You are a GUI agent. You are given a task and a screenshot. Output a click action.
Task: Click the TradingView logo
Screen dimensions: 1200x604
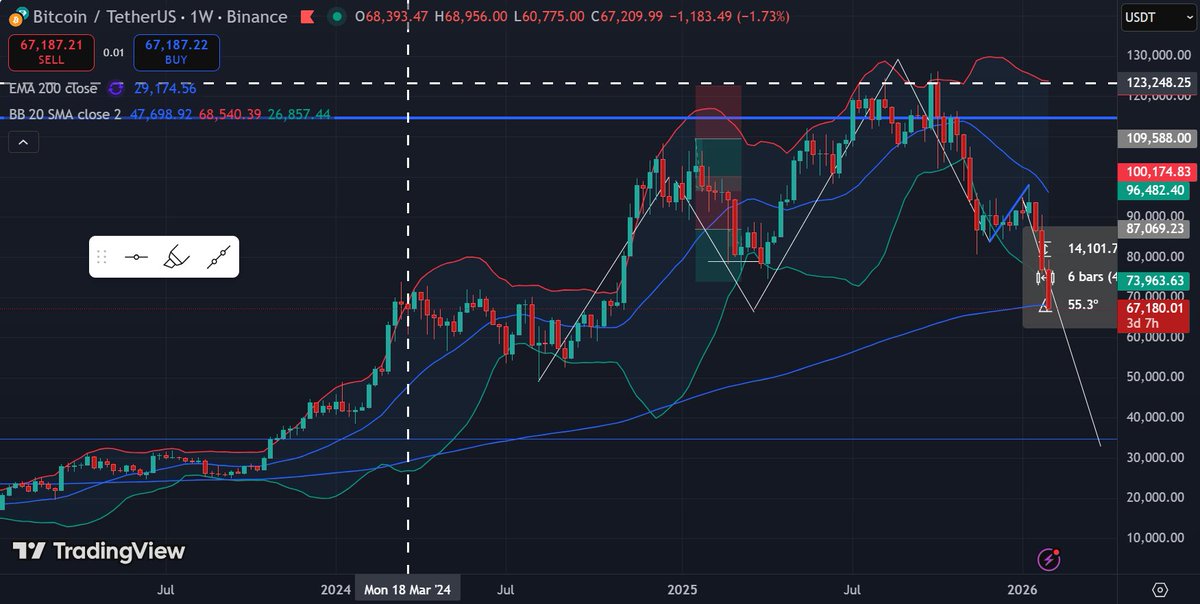tap(99, 551)
